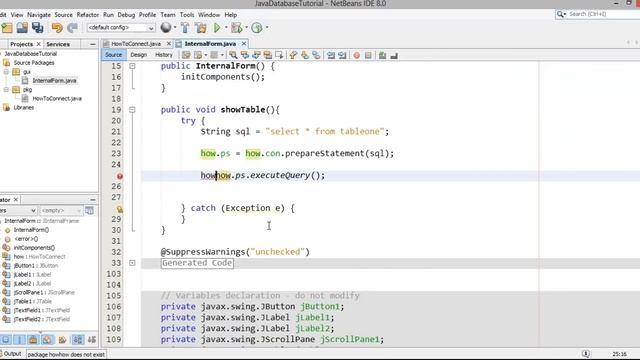The image size is (640, 360).
Task: Click Find Previous Occurrence icon
Action: (245, 55)
